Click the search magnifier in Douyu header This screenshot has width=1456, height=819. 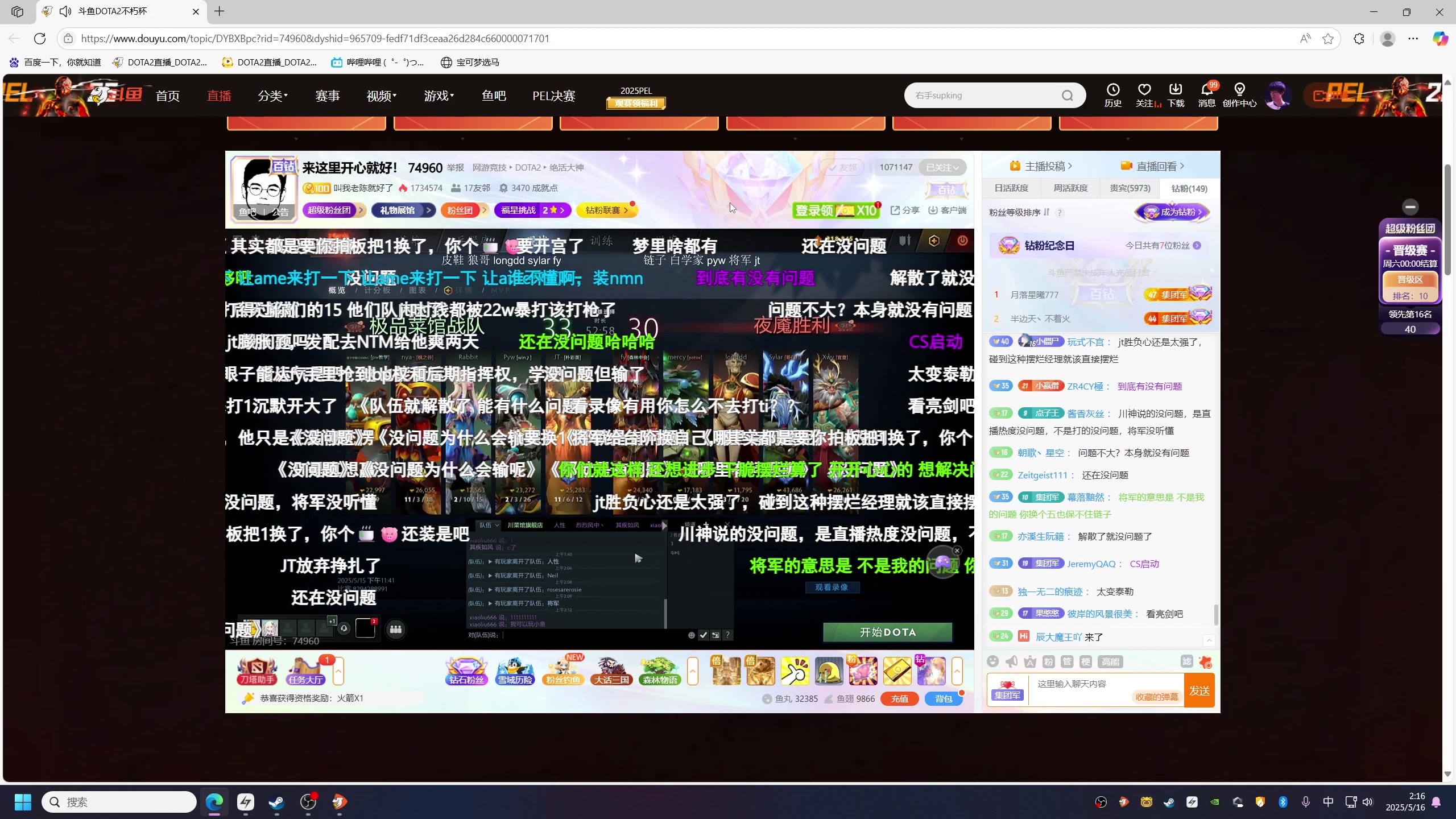tap(1068, 96)
